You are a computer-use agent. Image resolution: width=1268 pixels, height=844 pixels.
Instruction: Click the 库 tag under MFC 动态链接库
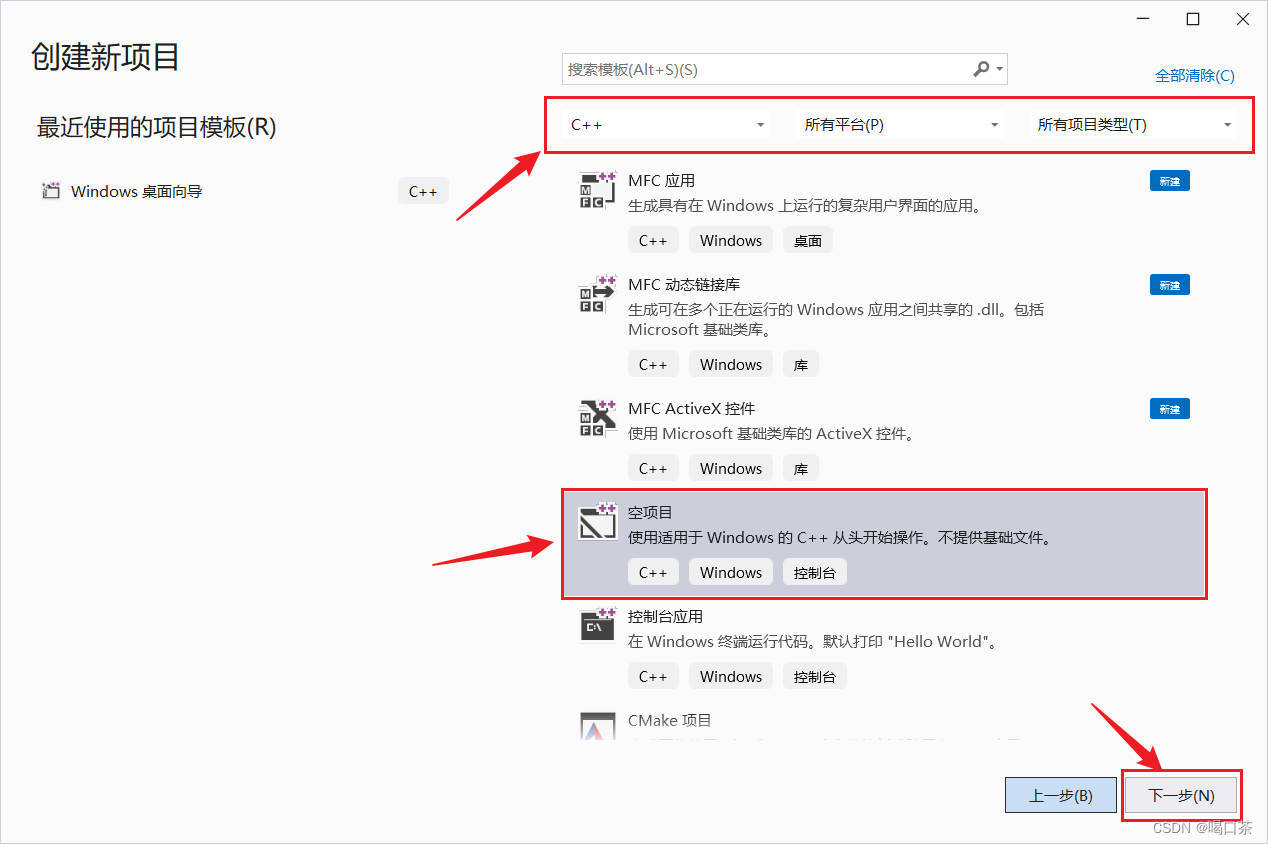(801, 364)
